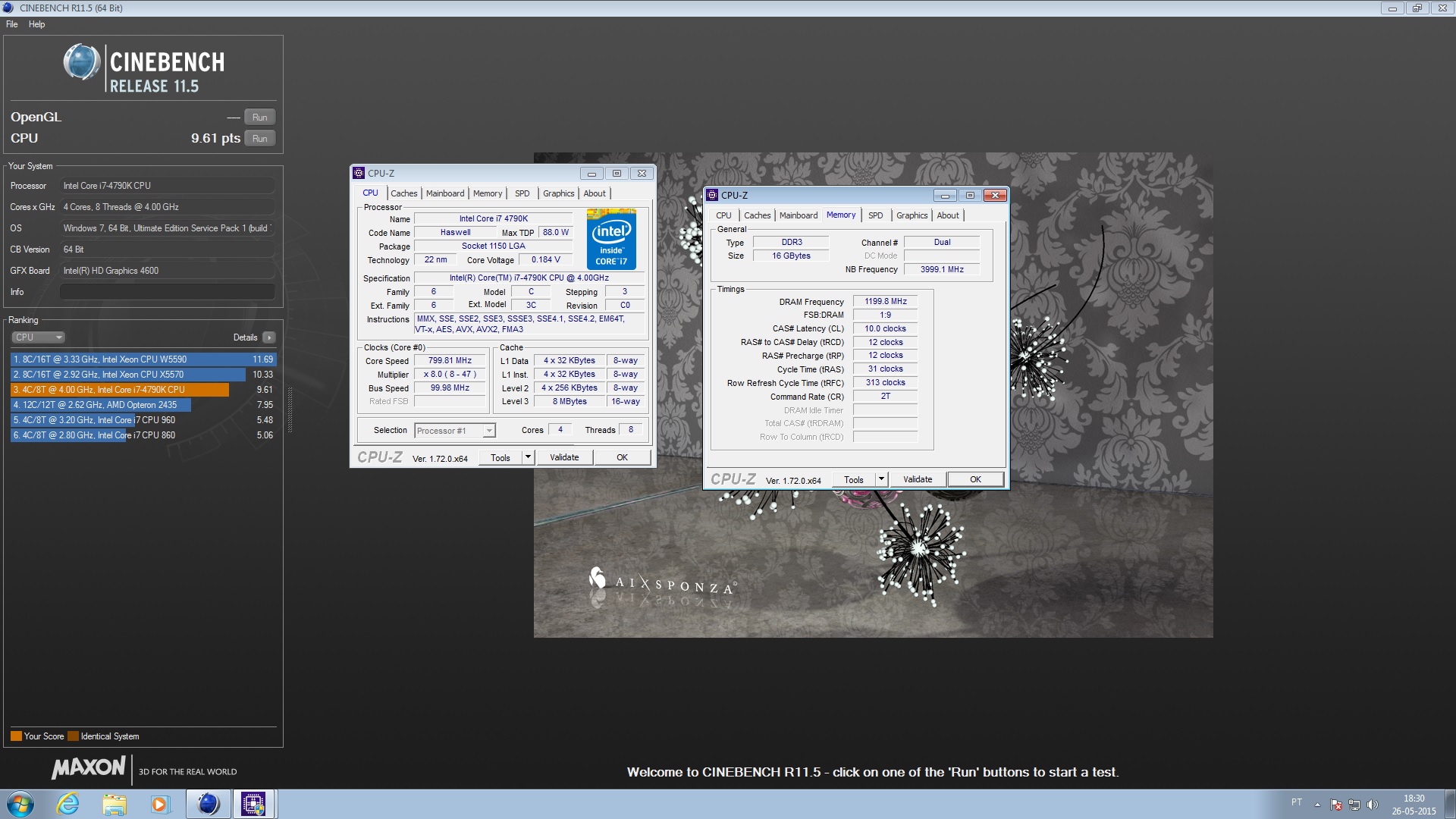Click Core Speed value 799.81 MHz
Screen dimensions: 1456x819
pyautogui.click(x=450, y=361)
